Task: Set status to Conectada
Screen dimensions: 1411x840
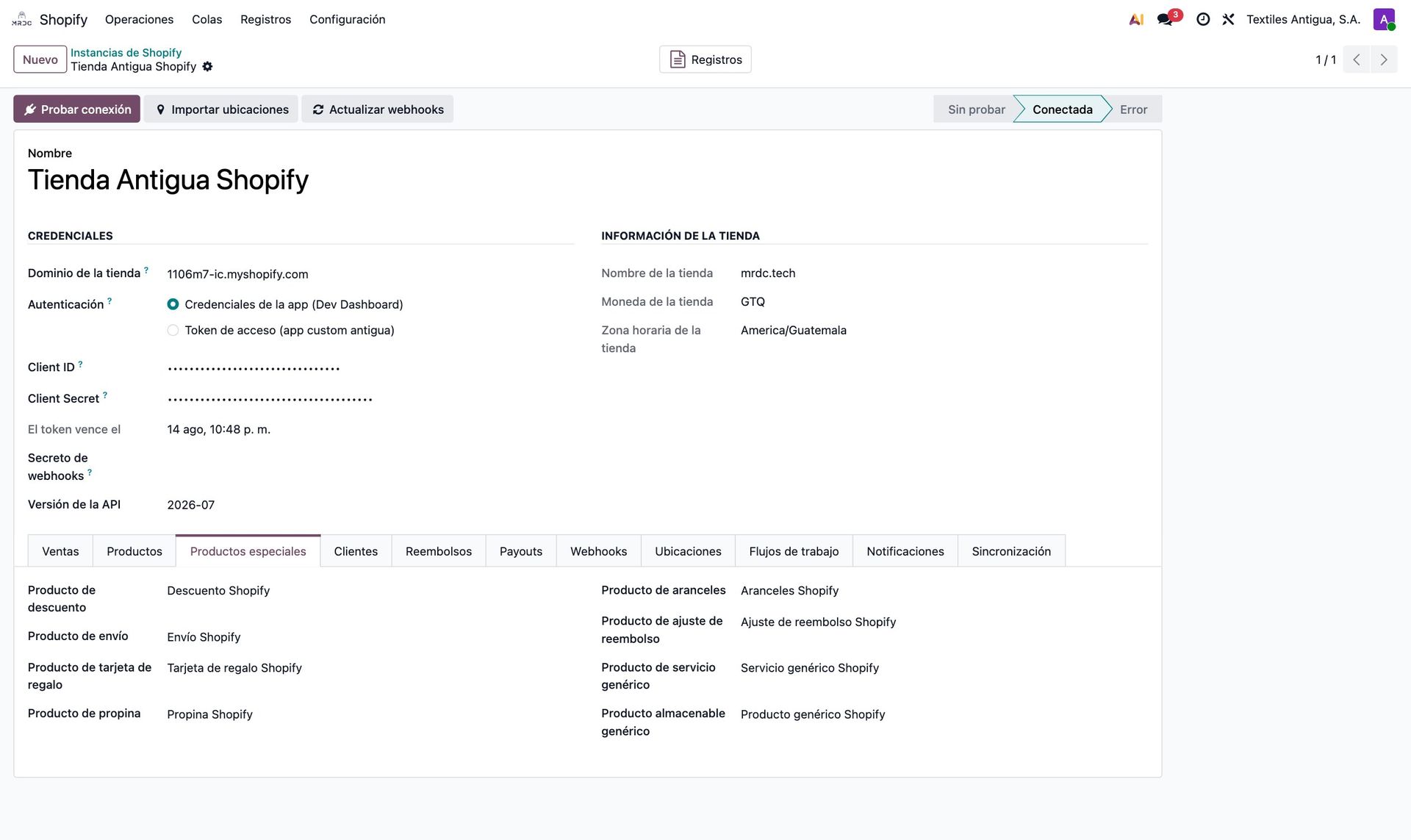Action: (x=1062, y=110)
